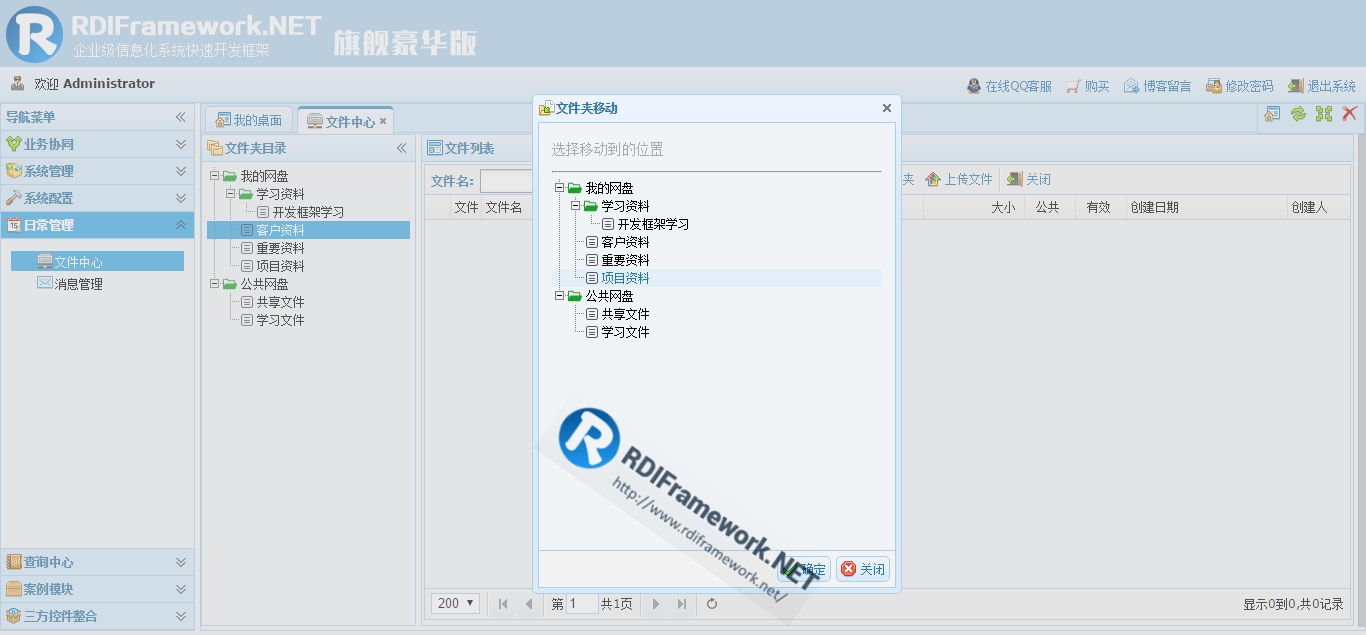Click the 查询中心 book icon
The height and width of the screenshot is (635, 1366).
[14, 562]
